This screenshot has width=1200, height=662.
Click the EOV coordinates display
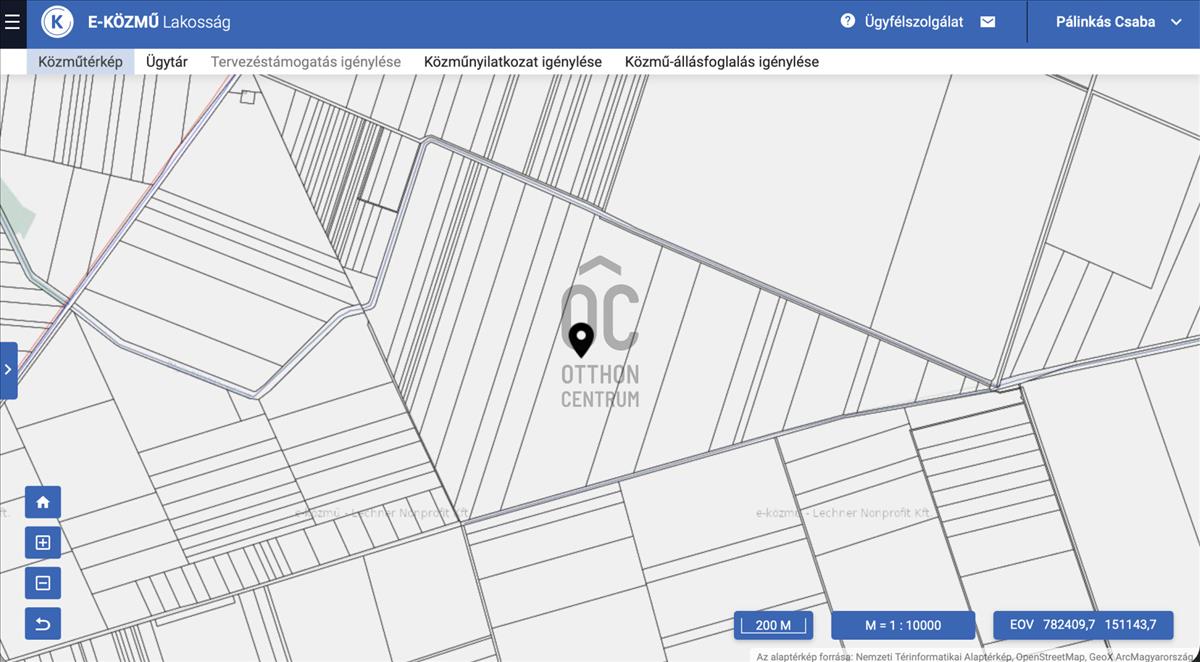coord(1082,625)
